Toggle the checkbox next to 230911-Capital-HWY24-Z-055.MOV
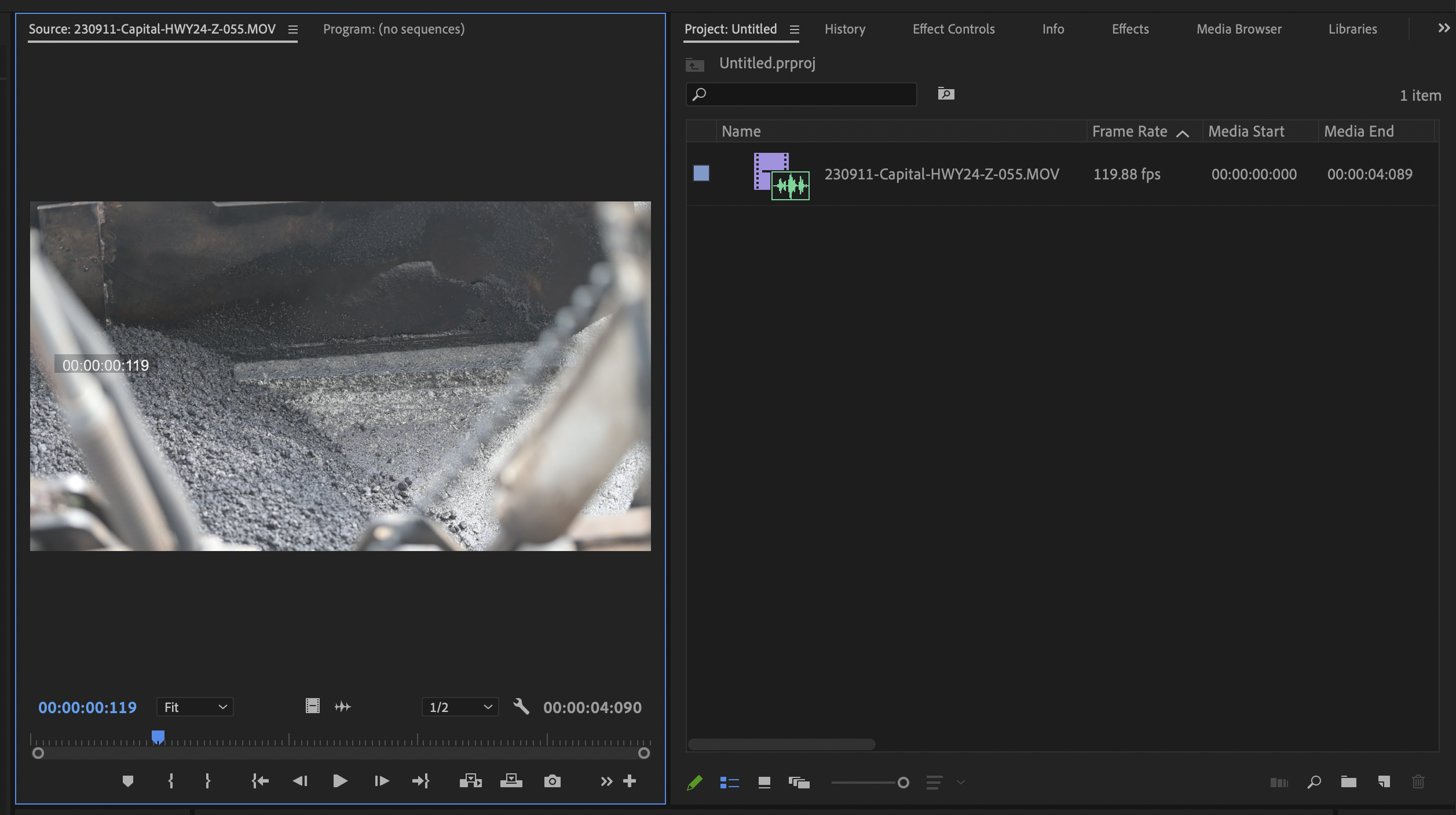Image resolution: width=1456 pixels, height=815 pixels. tap(701, 173)
